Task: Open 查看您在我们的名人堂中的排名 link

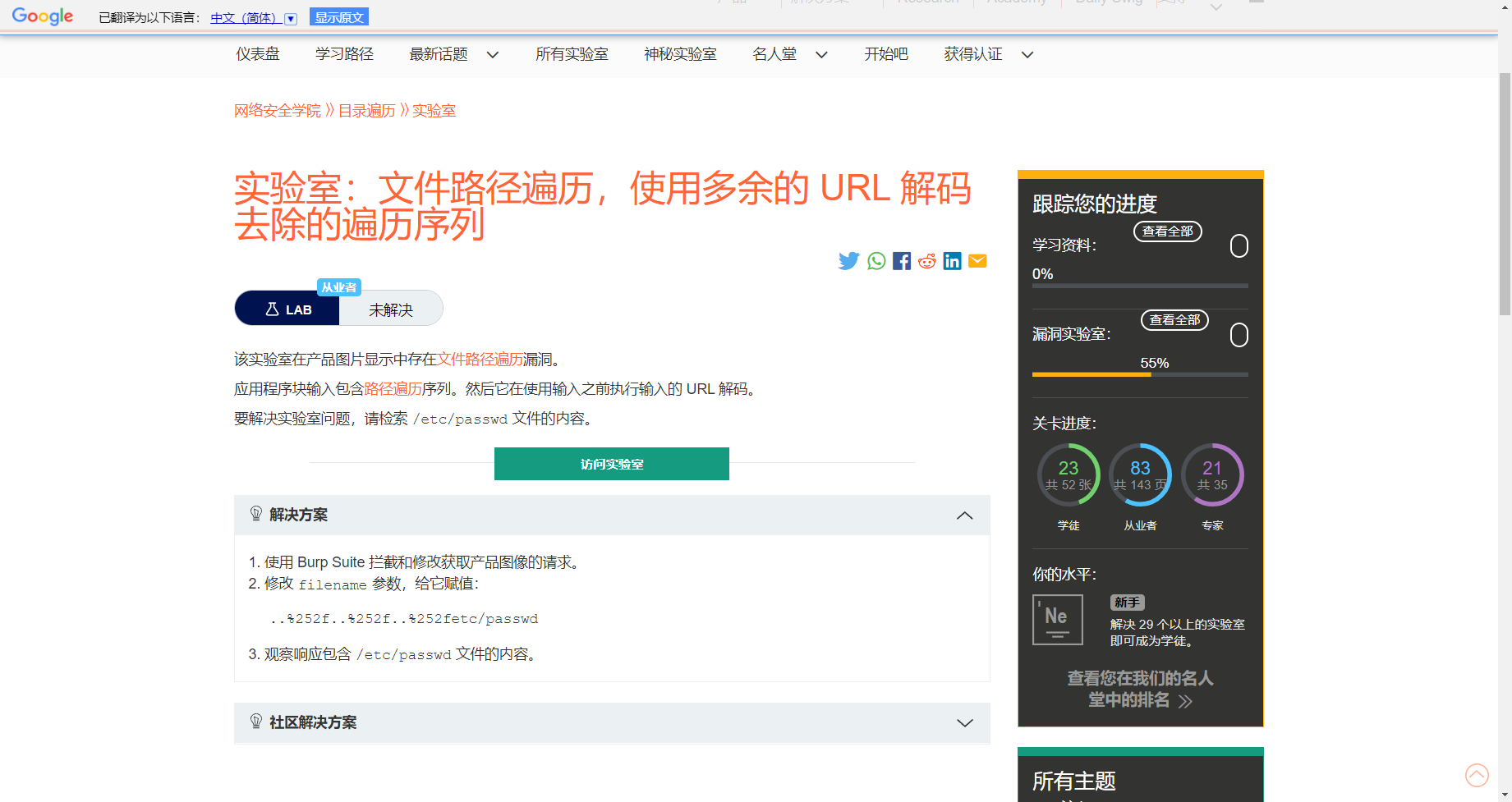Action: point(1140,689)
